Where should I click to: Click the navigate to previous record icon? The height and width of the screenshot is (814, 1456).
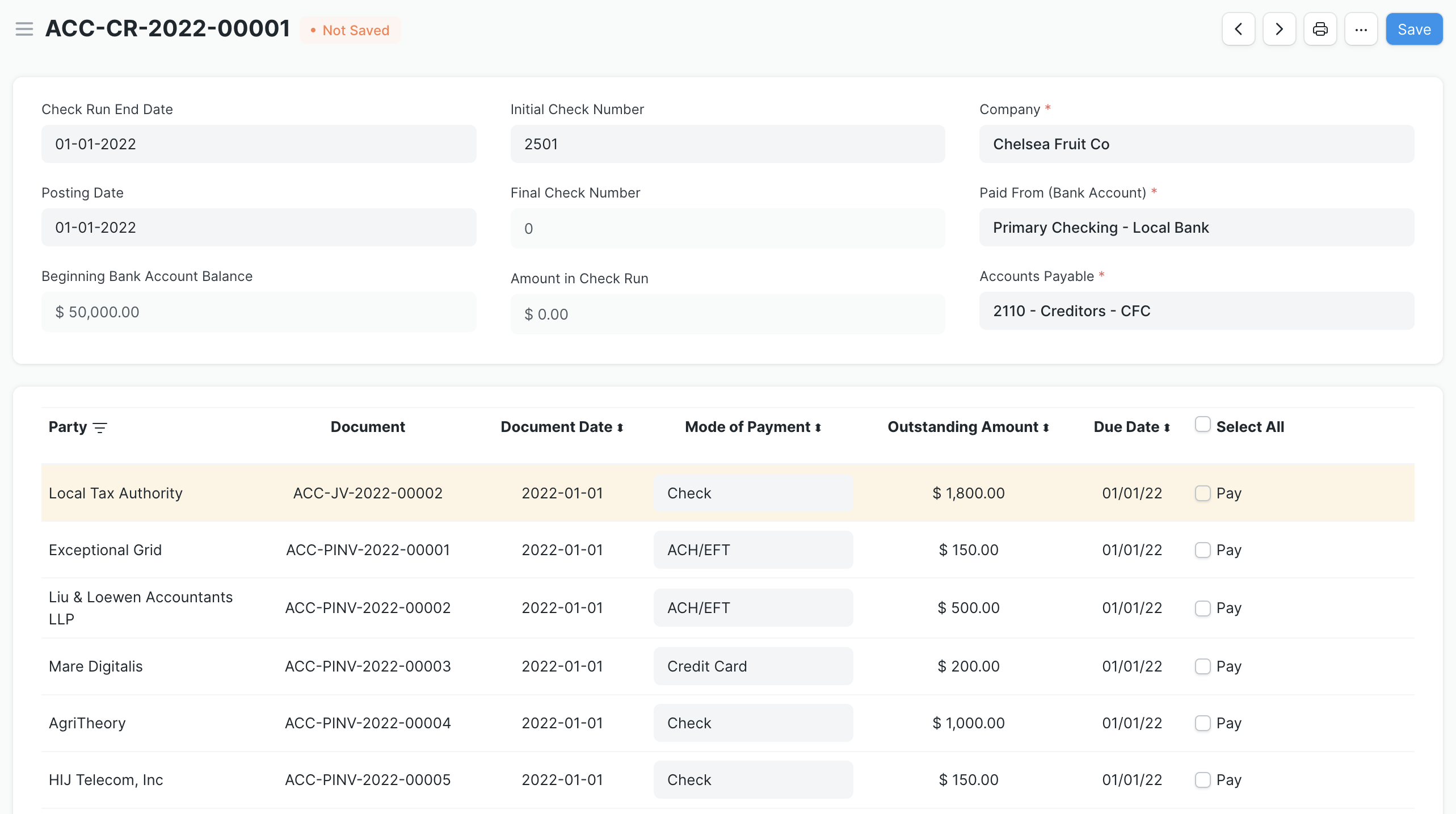click(x=1240, y=30)
